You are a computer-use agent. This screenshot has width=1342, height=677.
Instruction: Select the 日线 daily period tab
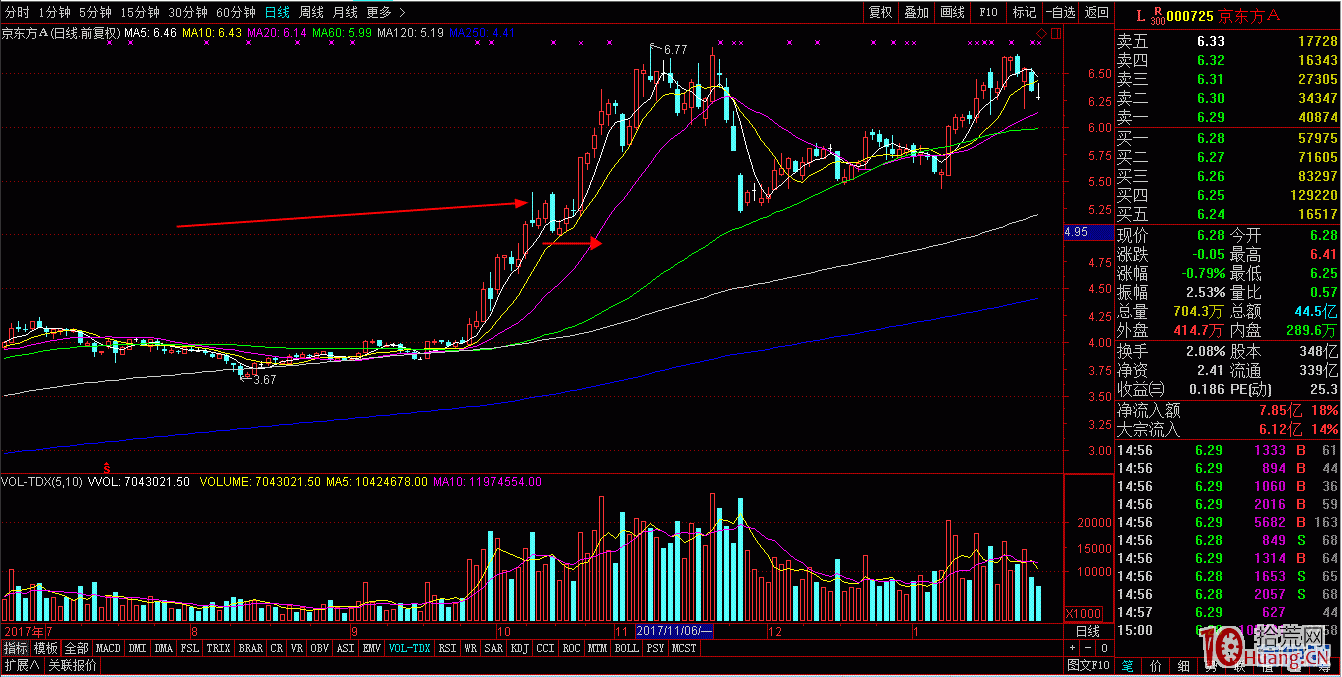tap(277, 12)
